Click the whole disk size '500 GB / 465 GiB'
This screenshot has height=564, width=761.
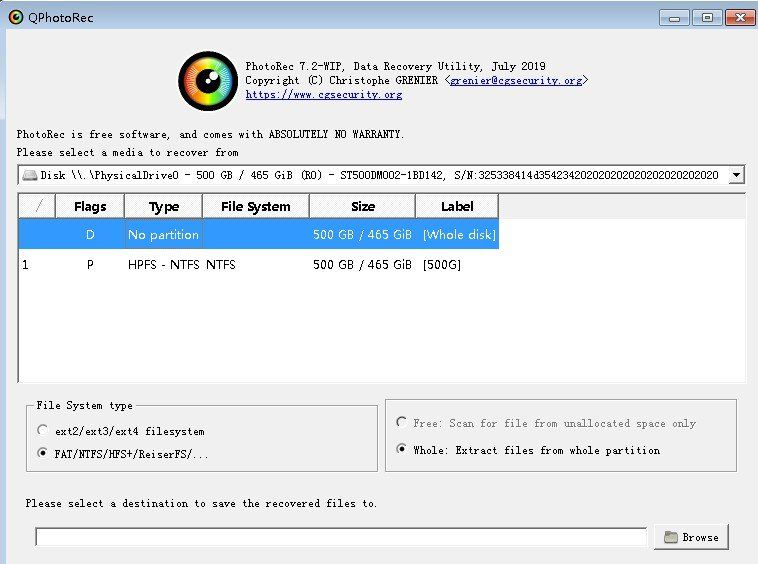362,235
